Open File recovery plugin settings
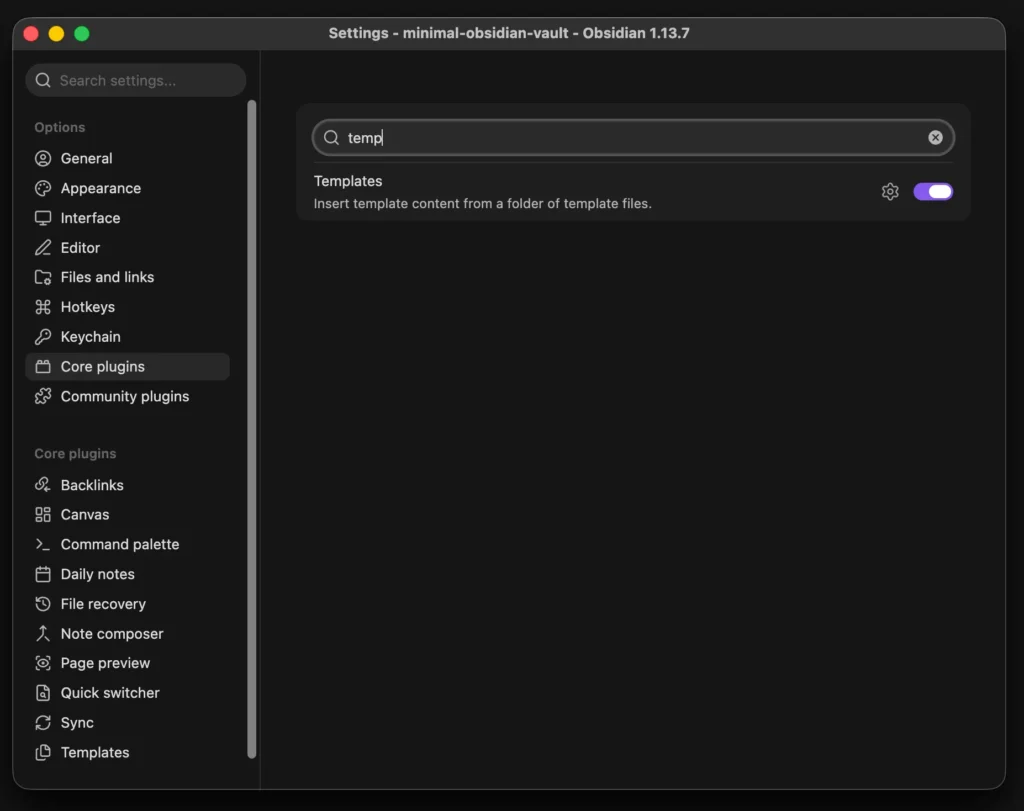The height and width of the screenshot is (811, 1024). coord(127,604)
